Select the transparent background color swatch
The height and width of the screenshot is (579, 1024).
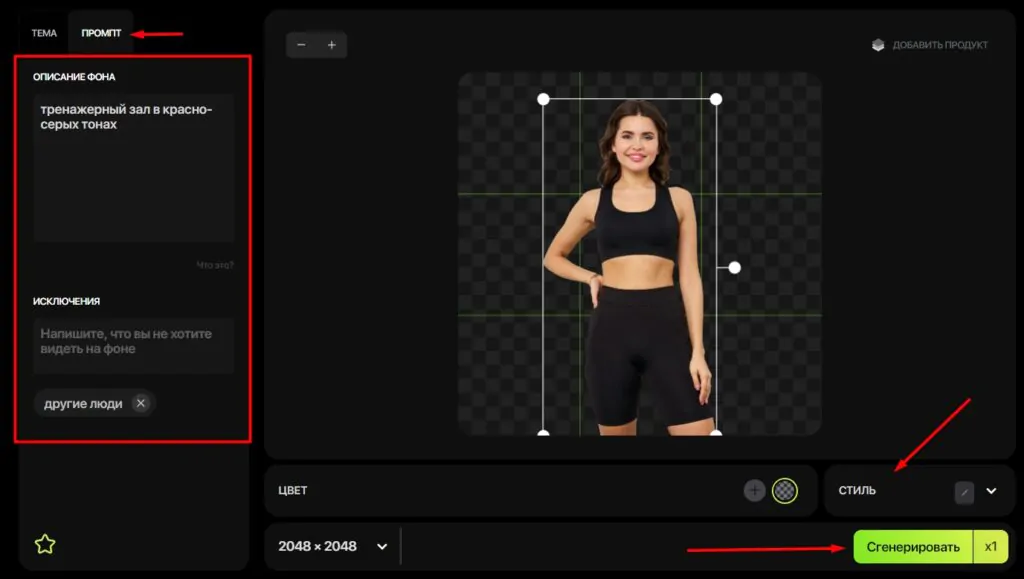tap(785, 490)
